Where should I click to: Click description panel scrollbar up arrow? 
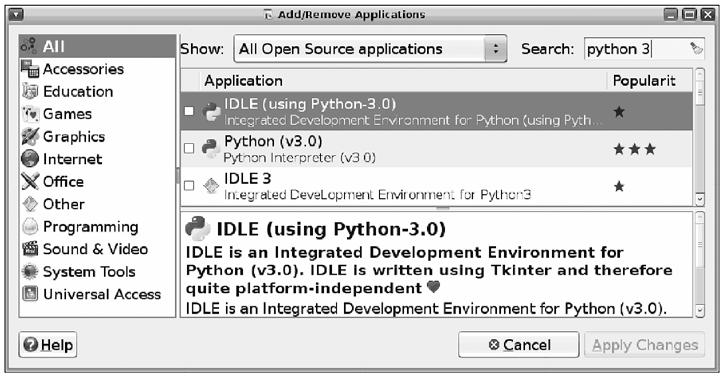pos(700,217)
